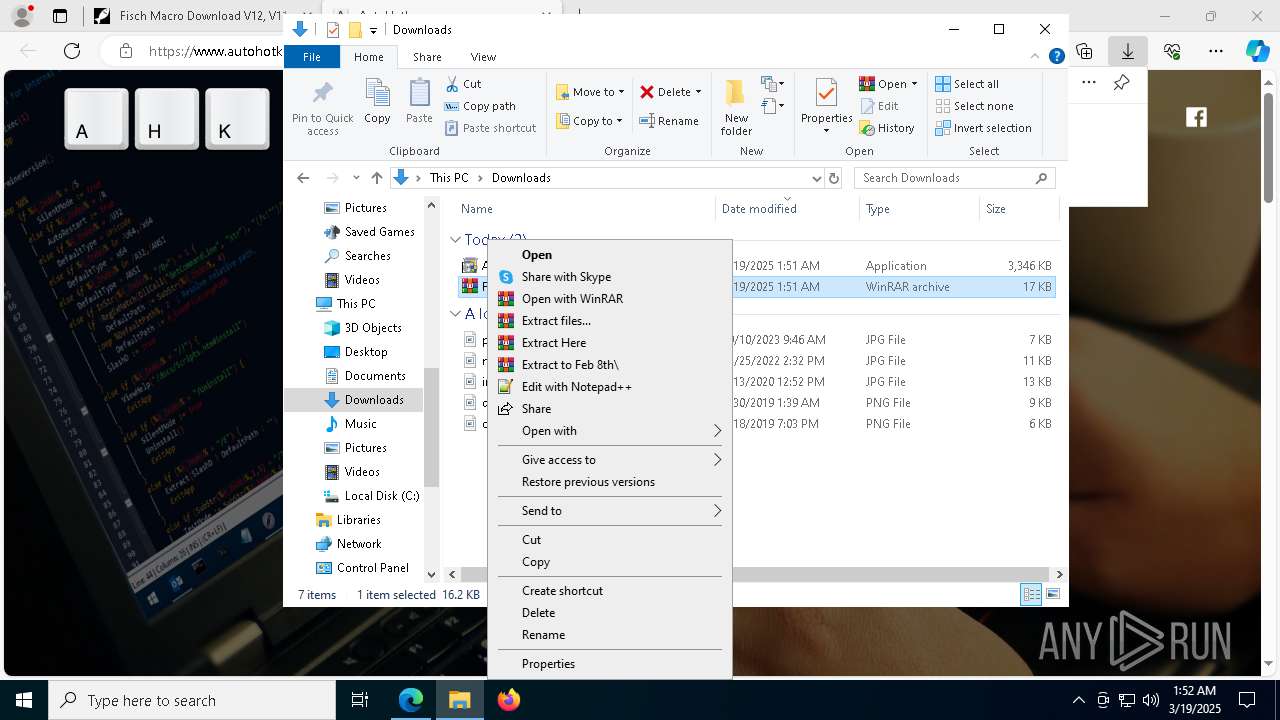Click the Paste ribbon icon
1280x720 pixels.
point(419,102)
